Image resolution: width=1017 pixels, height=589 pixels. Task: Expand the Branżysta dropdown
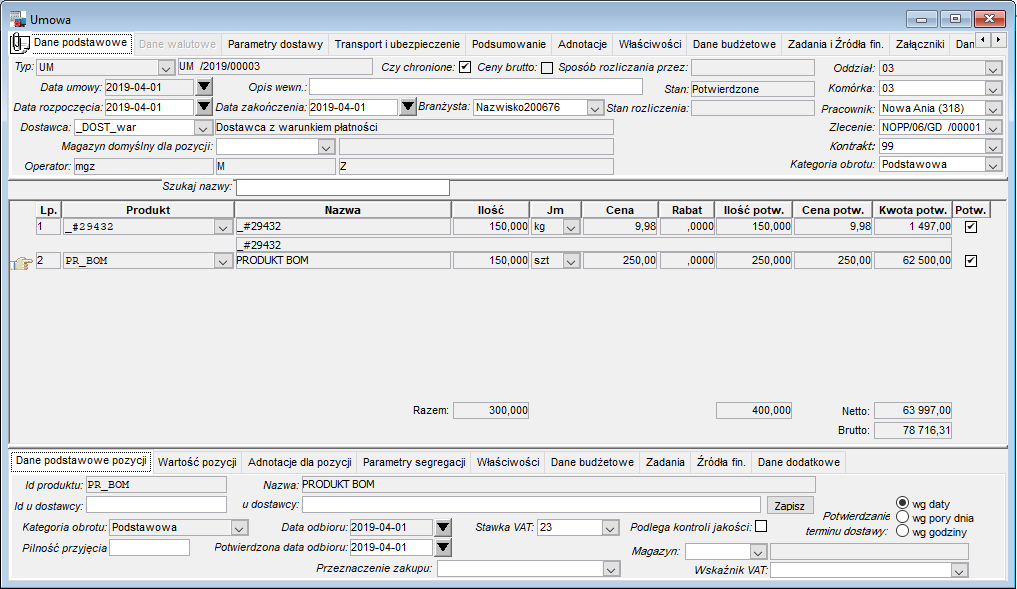(595, 108)
